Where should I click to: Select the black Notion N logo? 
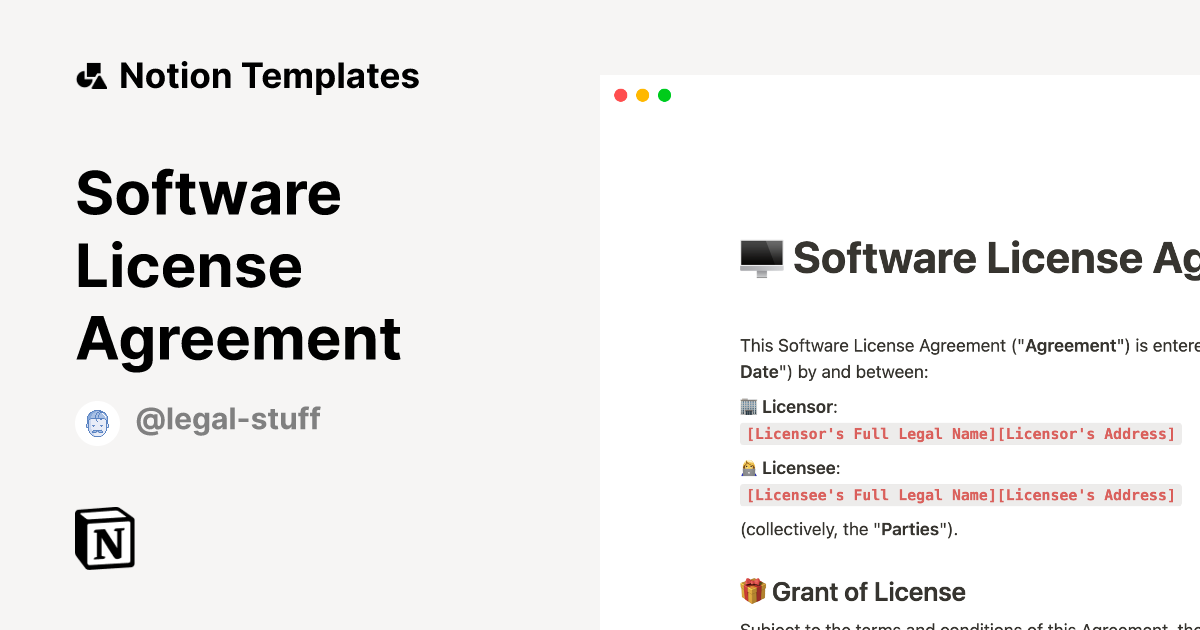104,538
